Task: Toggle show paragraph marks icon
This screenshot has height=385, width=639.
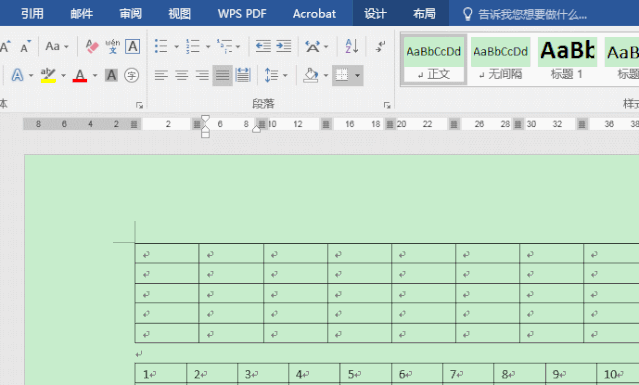Action: coord(381,46)
